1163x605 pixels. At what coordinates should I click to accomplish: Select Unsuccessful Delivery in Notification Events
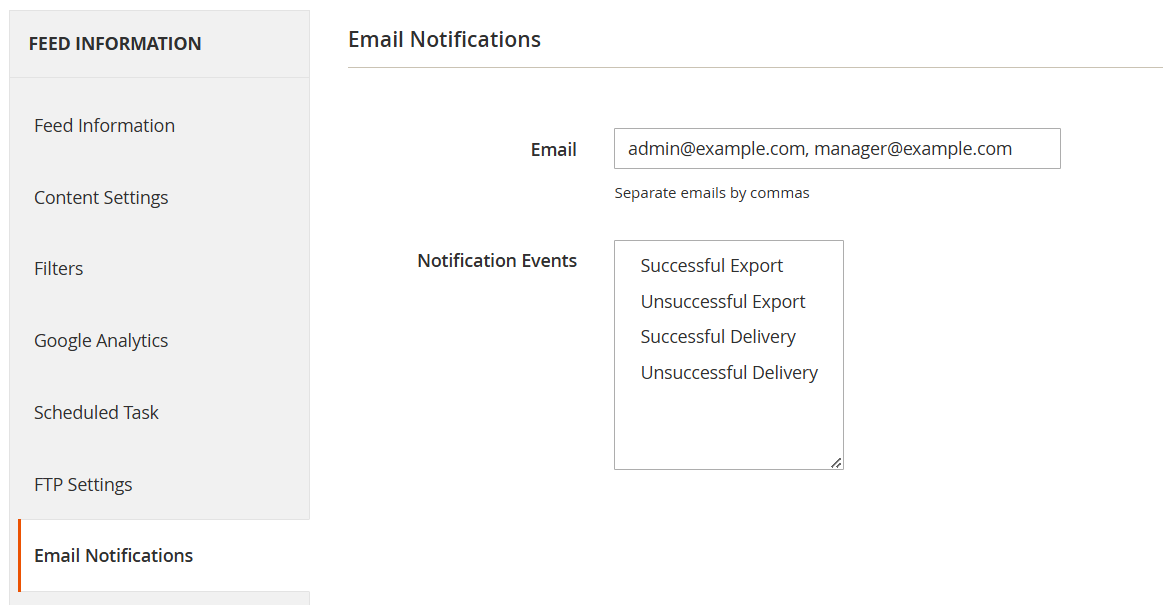tap(729, 373)
